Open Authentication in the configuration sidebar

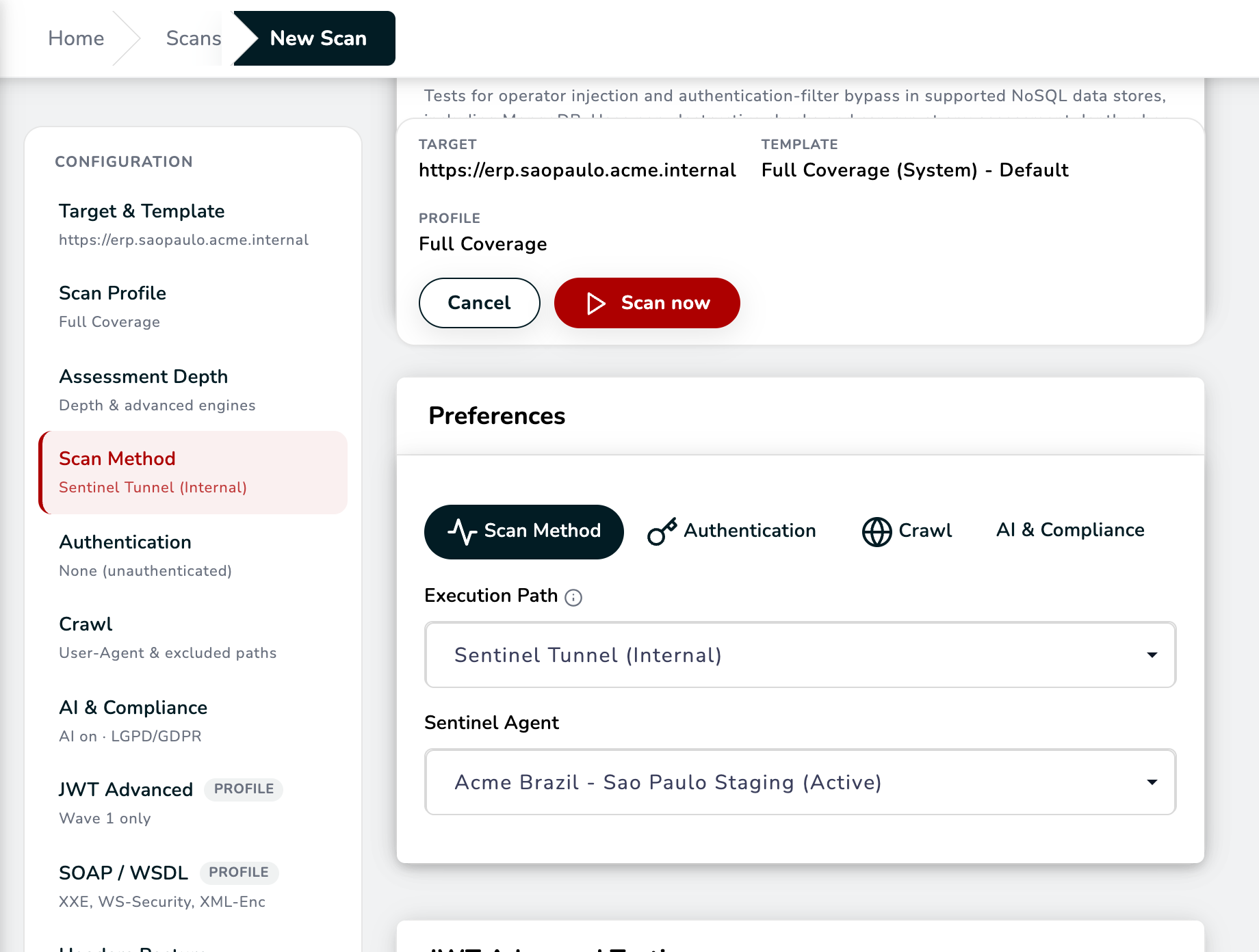coord(193,556)
